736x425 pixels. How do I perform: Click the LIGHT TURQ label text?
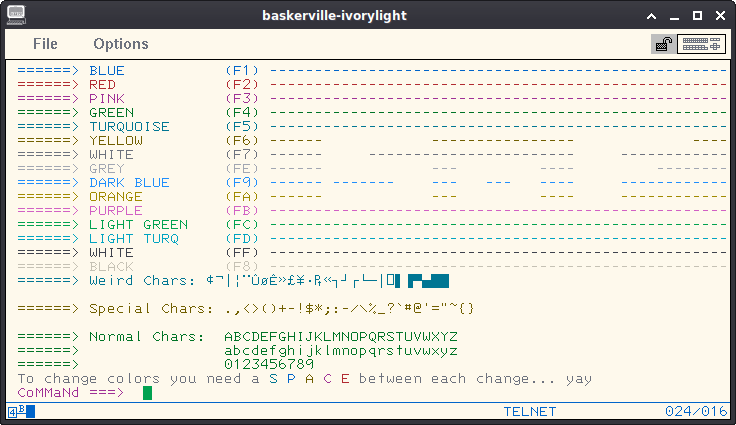pyautogui.click(x=134, y=239)
